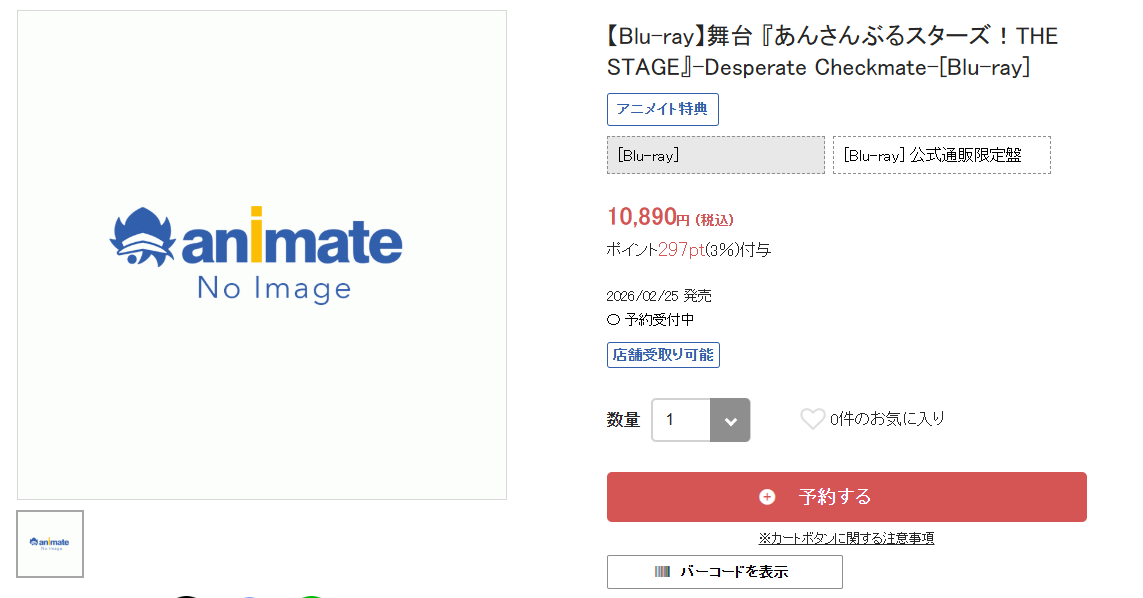Click the circle icon next to 予約受付中
The width and height of the screenshot is (1143, 598).
pyautogui.click(x=613, y=319)
